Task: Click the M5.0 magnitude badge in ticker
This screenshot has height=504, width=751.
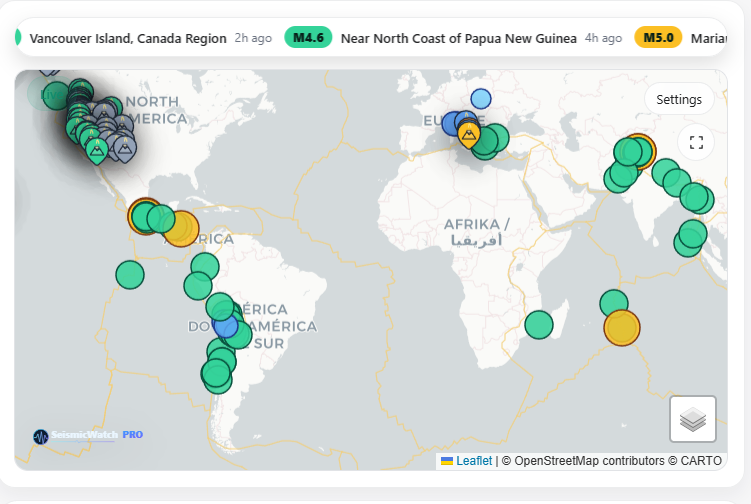Action: click(658, 38)
